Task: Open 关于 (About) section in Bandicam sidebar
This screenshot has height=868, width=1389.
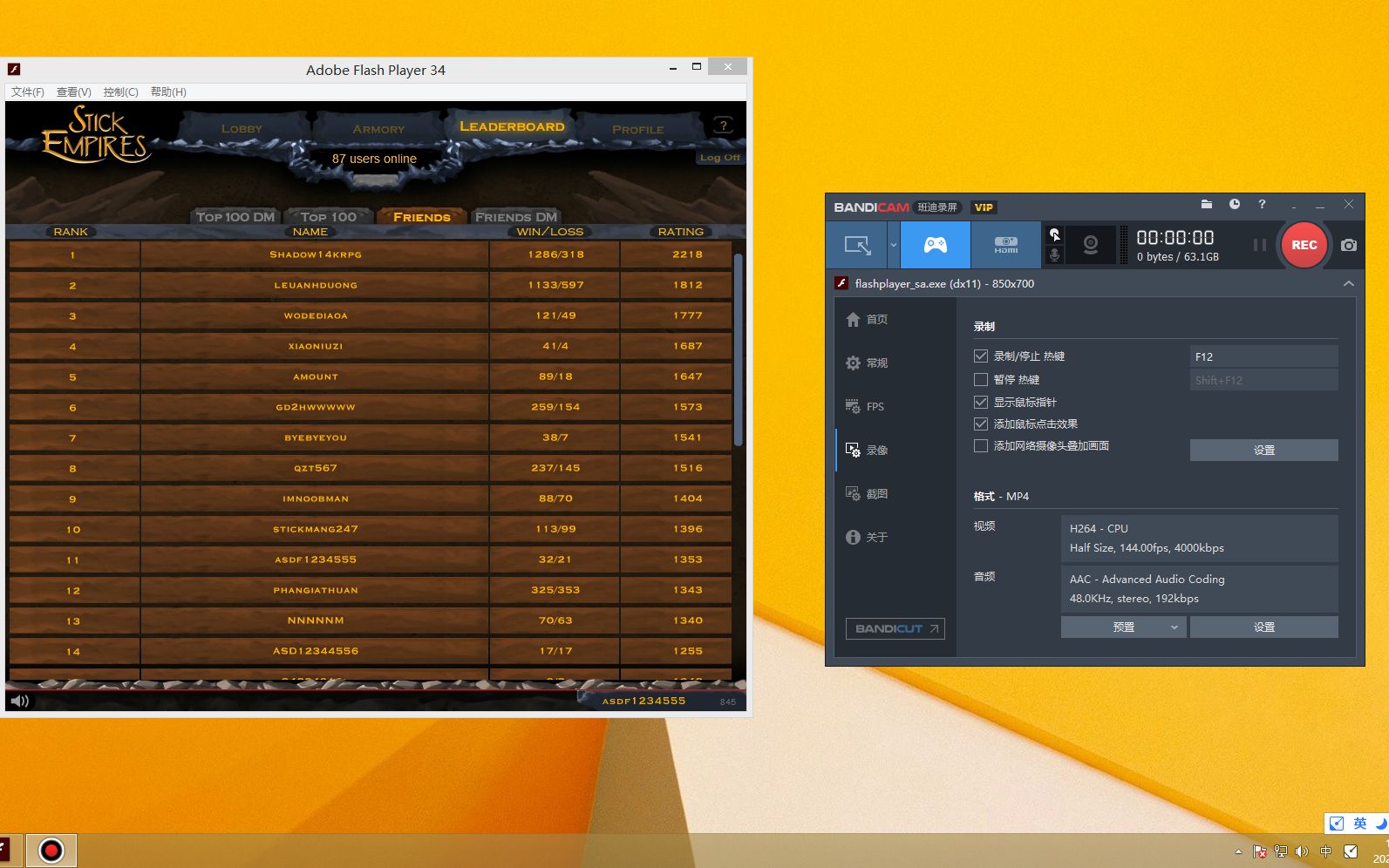Action: click(x=868, y=537)
